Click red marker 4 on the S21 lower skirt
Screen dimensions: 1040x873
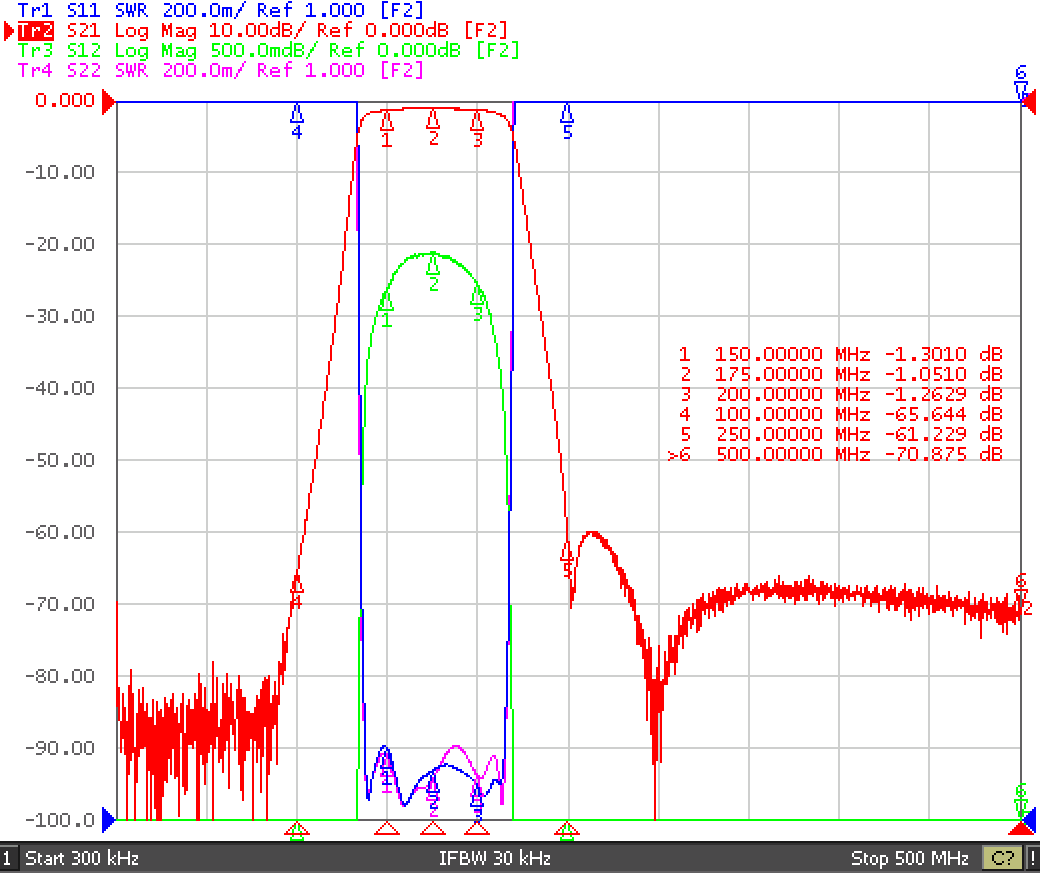pyautogui.click(x=296, y=590)
